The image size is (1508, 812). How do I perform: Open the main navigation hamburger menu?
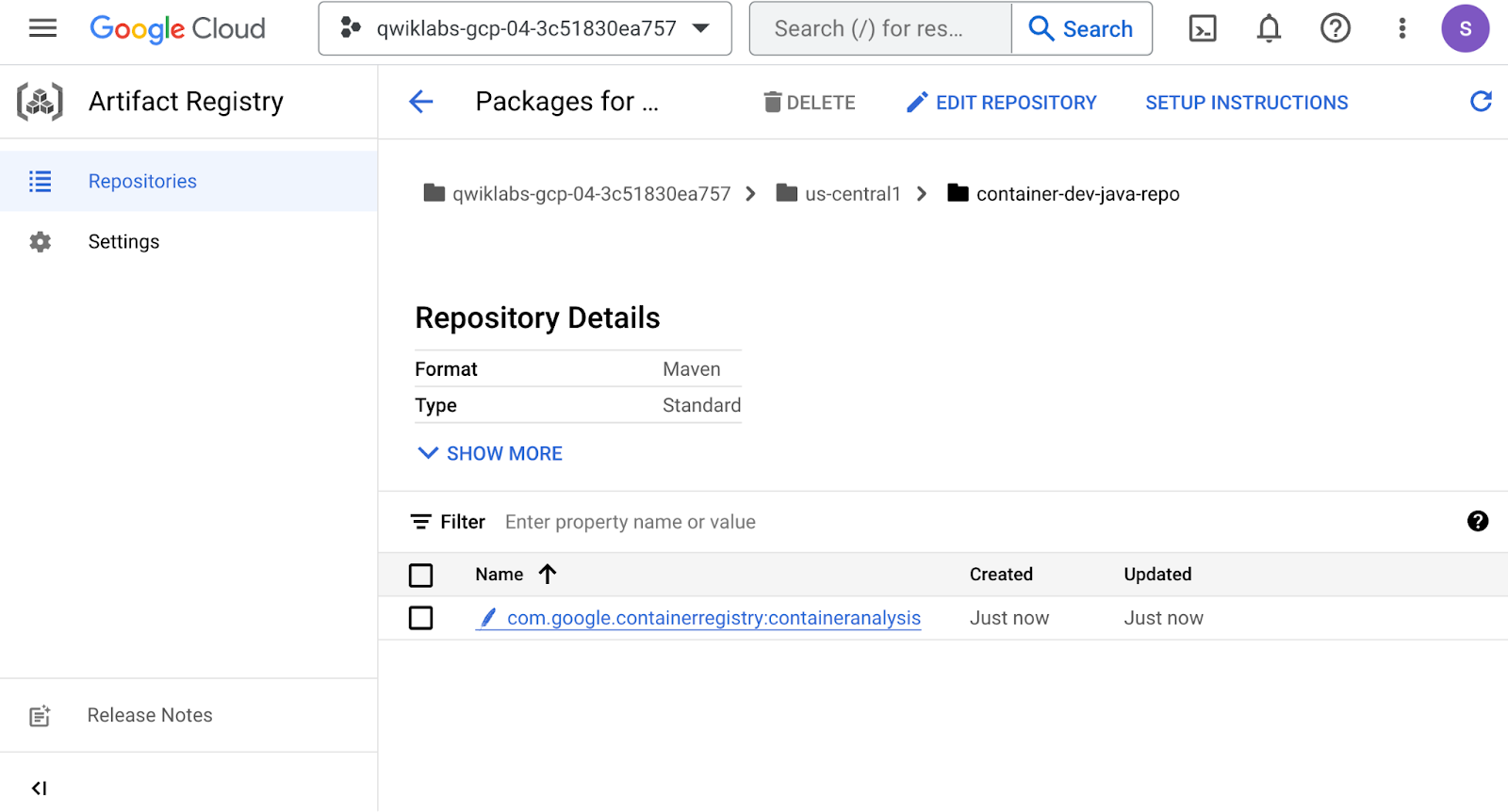(x=42, y=28)
